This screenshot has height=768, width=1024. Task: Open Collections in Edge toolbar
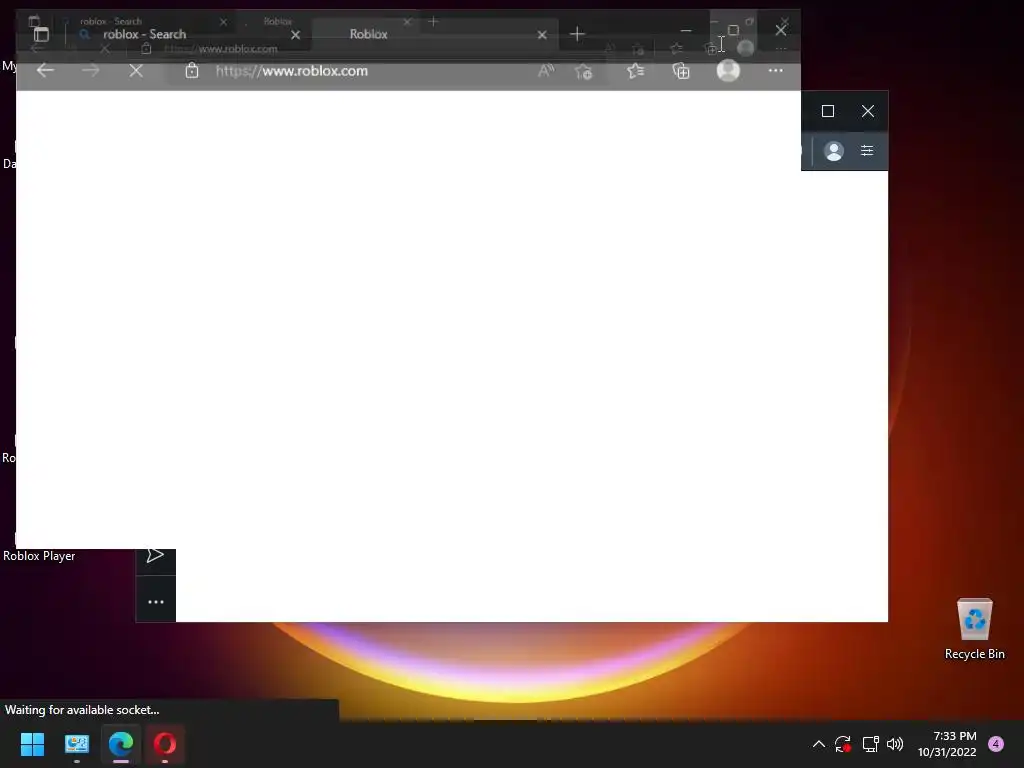tap(681, 71)
